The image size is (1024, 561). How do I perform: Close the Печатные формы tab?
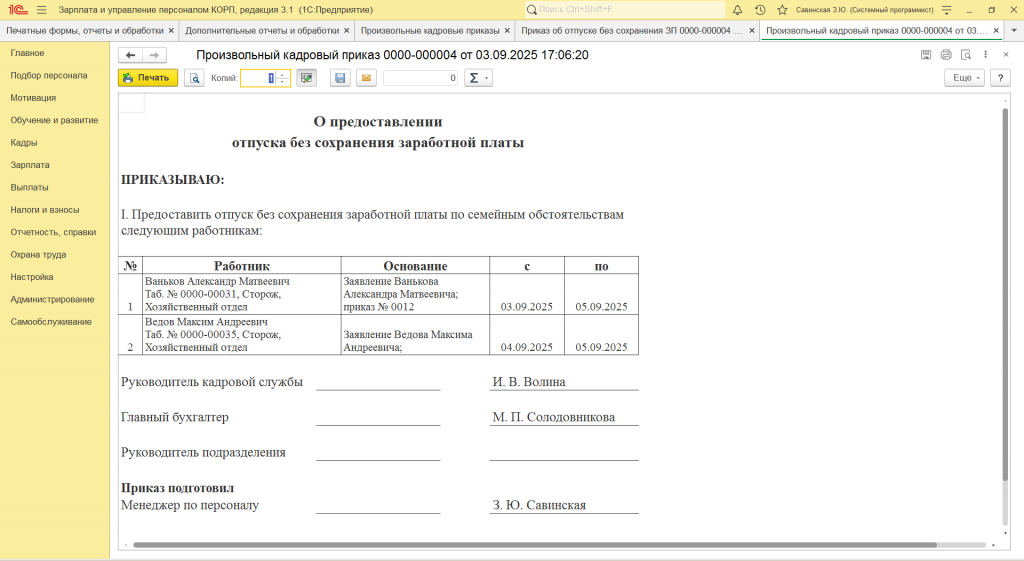pyautogui.click(x=171, y=31)
